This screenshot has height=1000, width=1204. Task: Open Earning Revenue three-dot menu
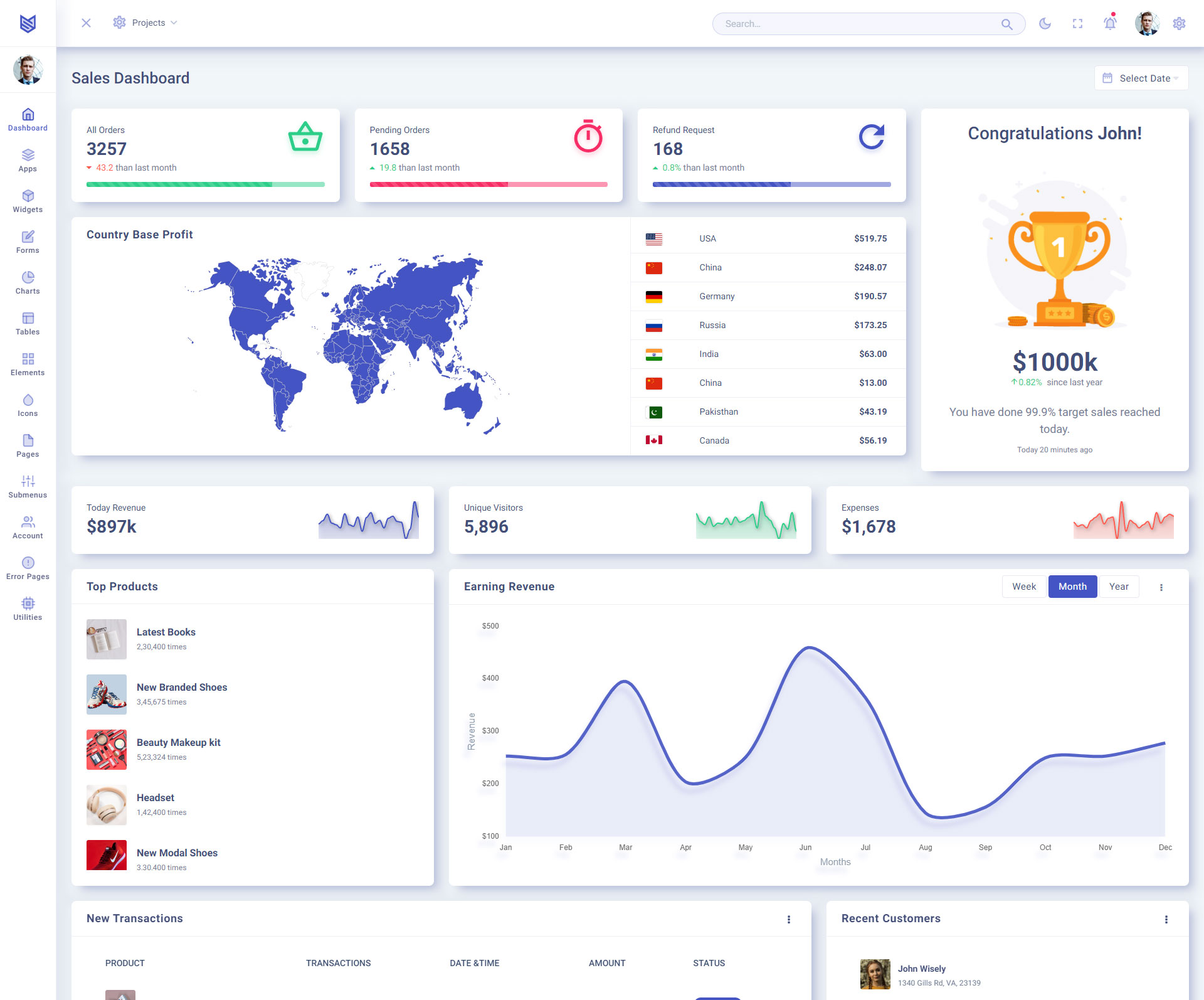(1161, 587)
